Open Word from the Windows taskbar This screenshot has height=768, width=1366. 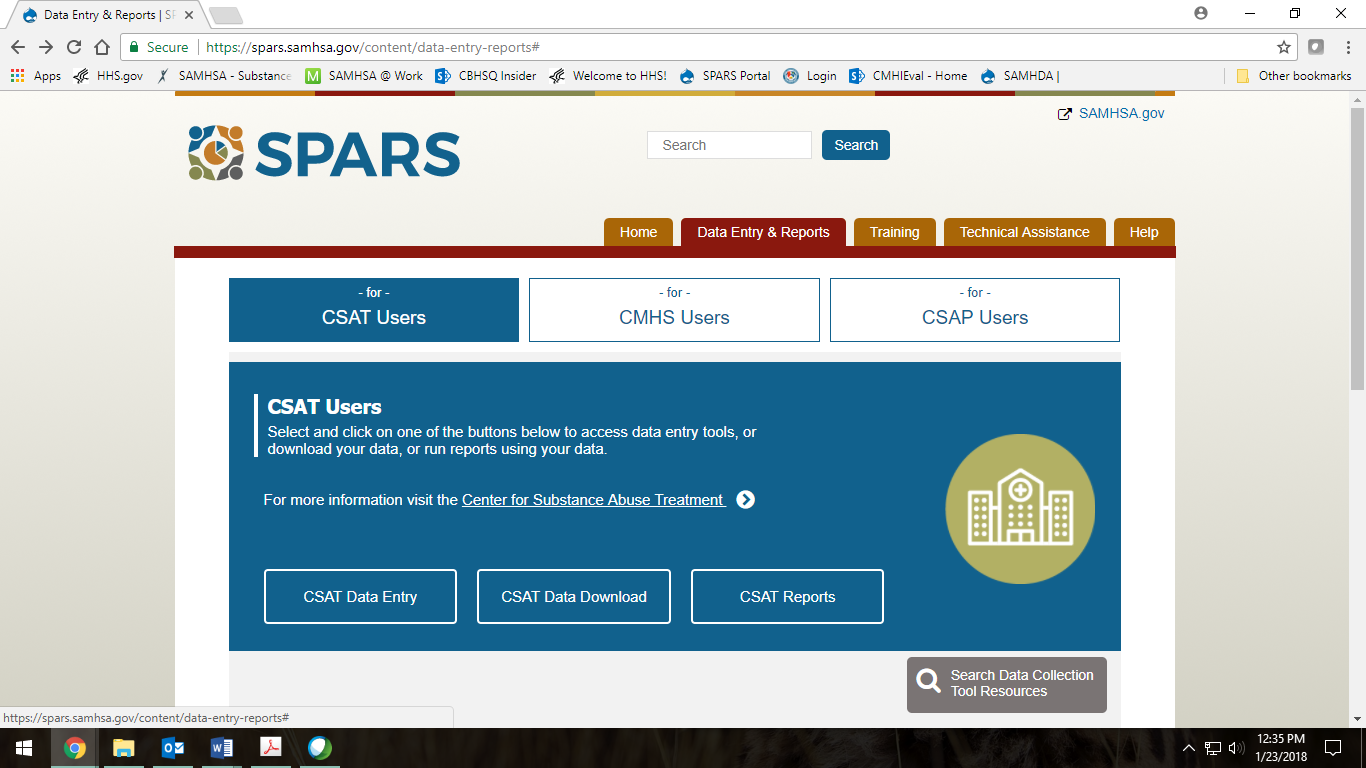click(222, 747)
